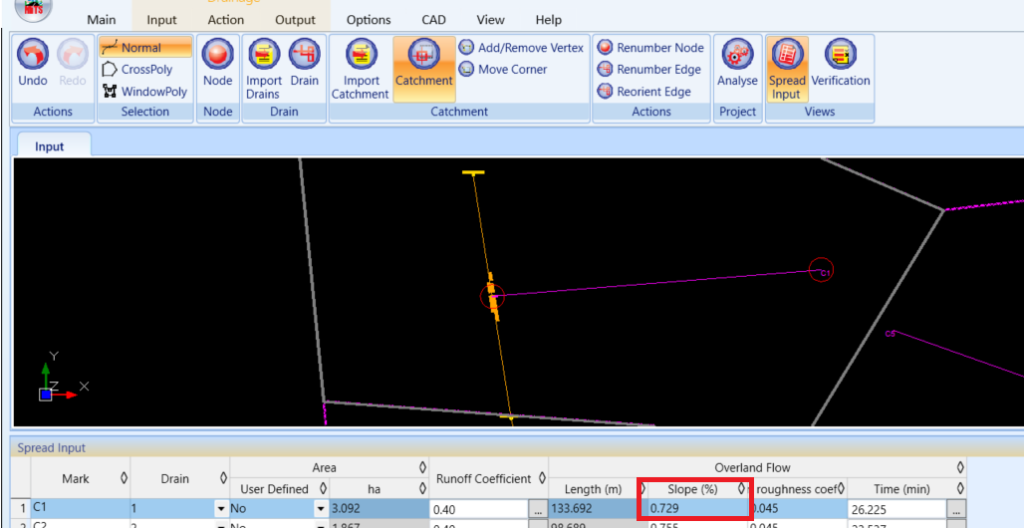Open Time (min) column filter arrow

[959, 488]
